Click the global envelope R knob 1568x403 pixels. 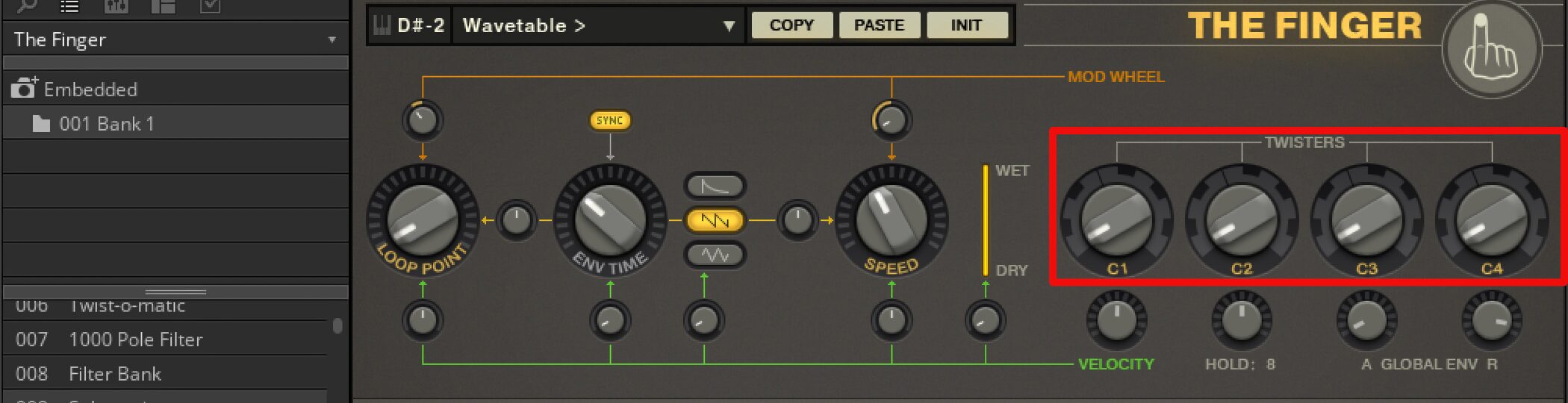pyautogui.click(x=1492, y=320)
